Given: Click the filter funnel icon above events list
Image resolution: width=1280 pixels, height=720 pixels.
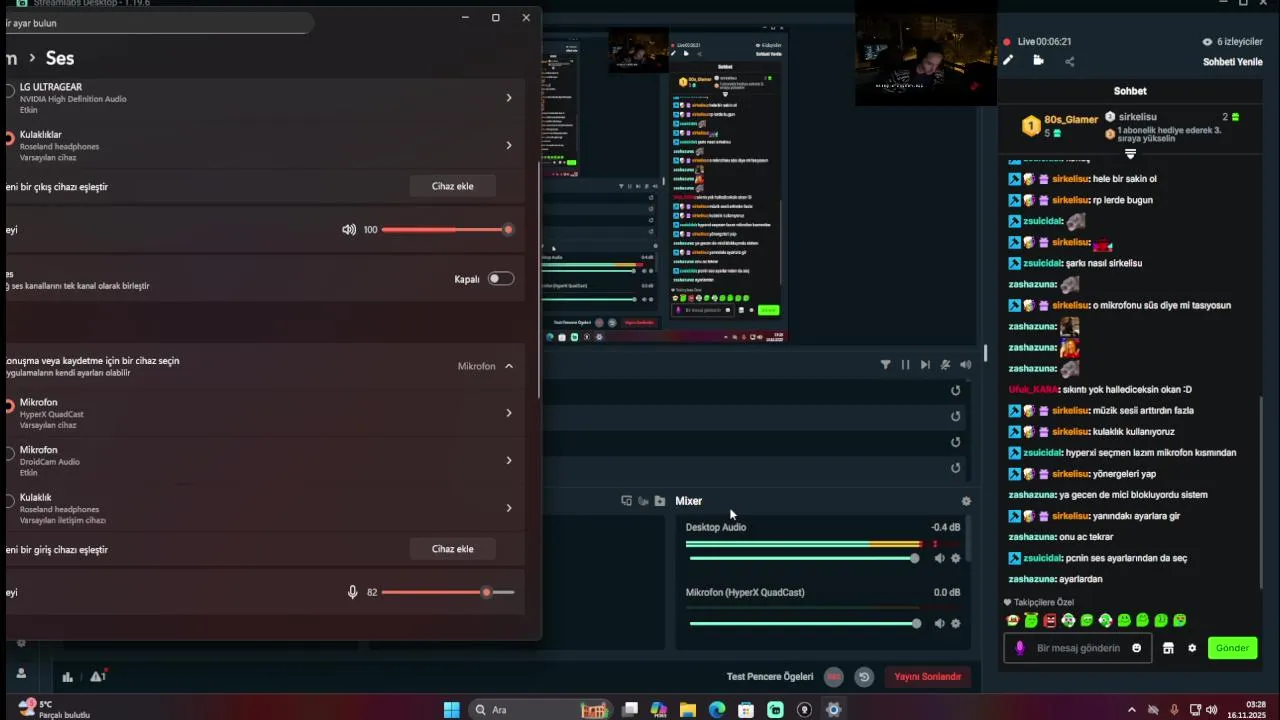Looking at the screenshot, I should [885, 365].
